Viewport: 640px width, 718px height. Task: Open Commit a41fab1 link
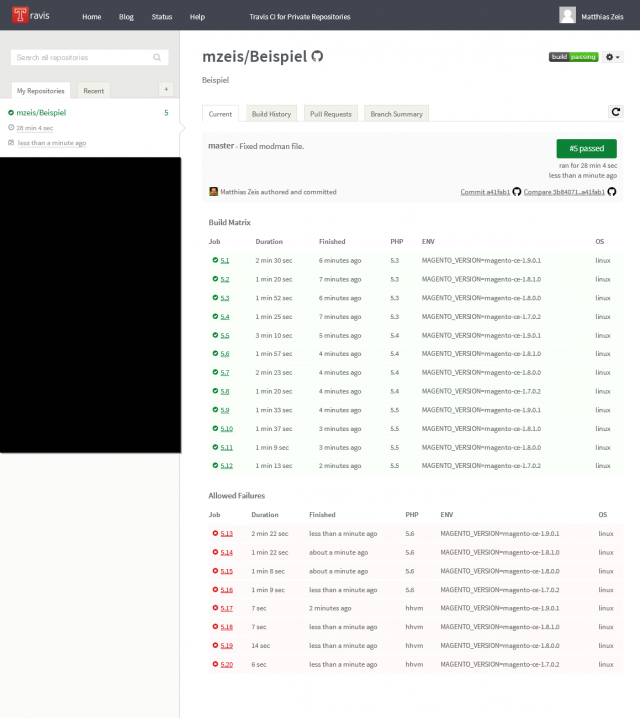485,192
